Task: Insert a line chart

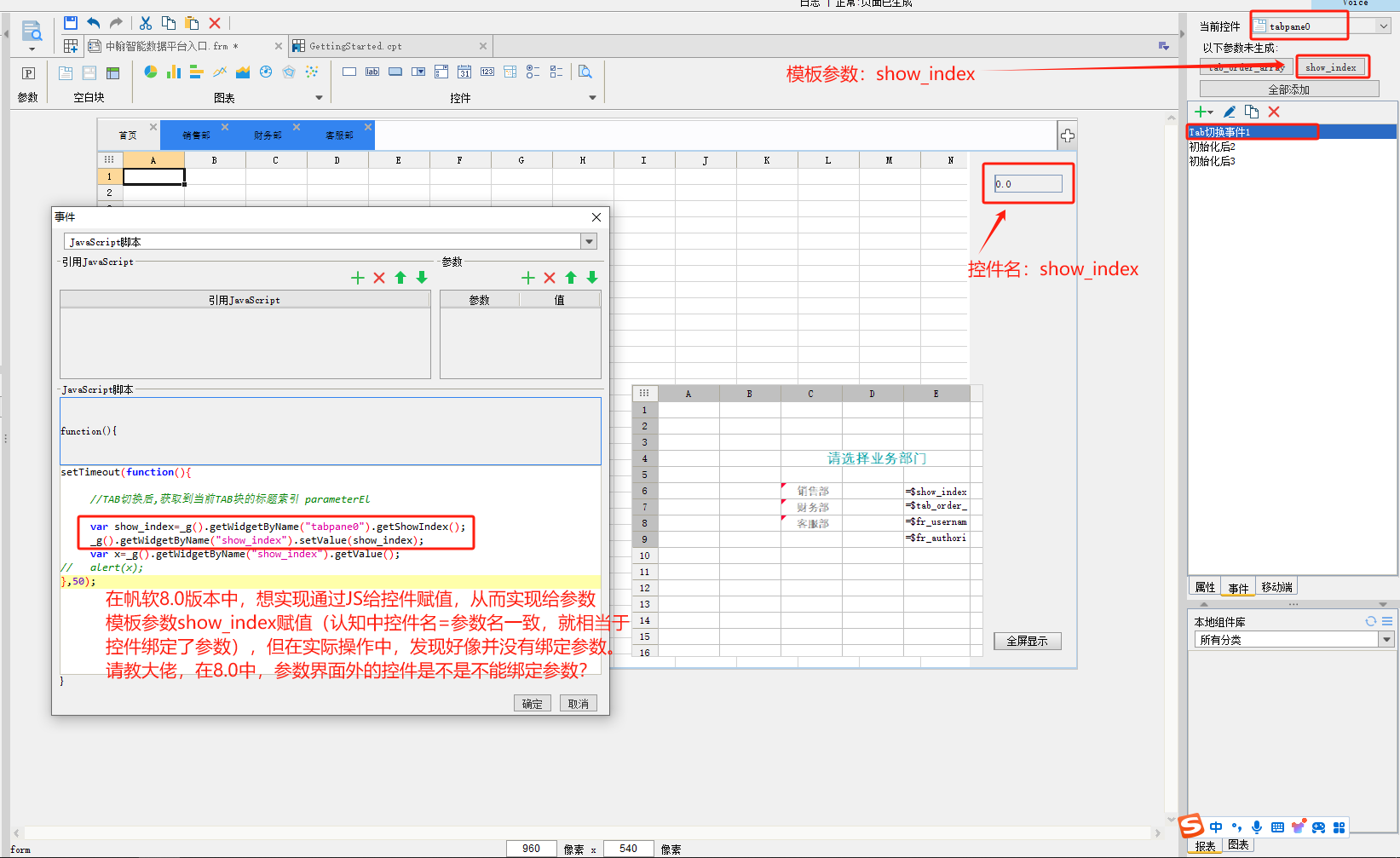Action: pyautogui.click(x=220, y=72)
